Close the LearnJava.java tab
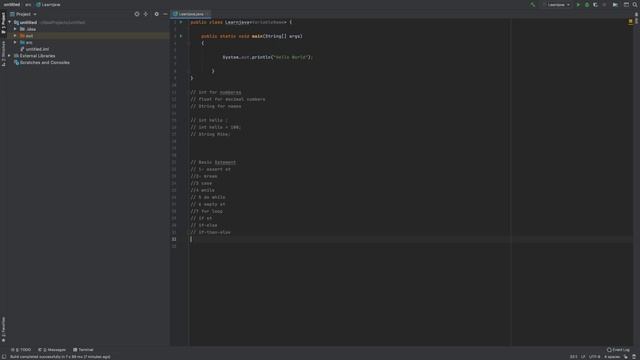The height and width of the screenshot is (360, 640). point(208,14)
